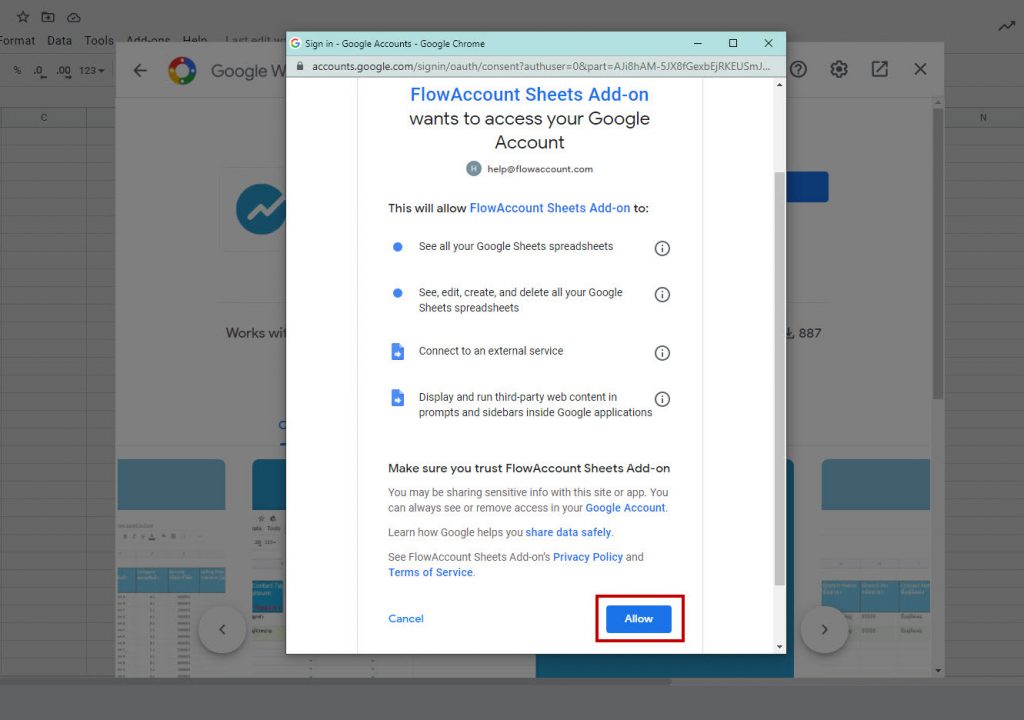Click the 'share data safely' link

pyautogui.click(x=568, y=533)
